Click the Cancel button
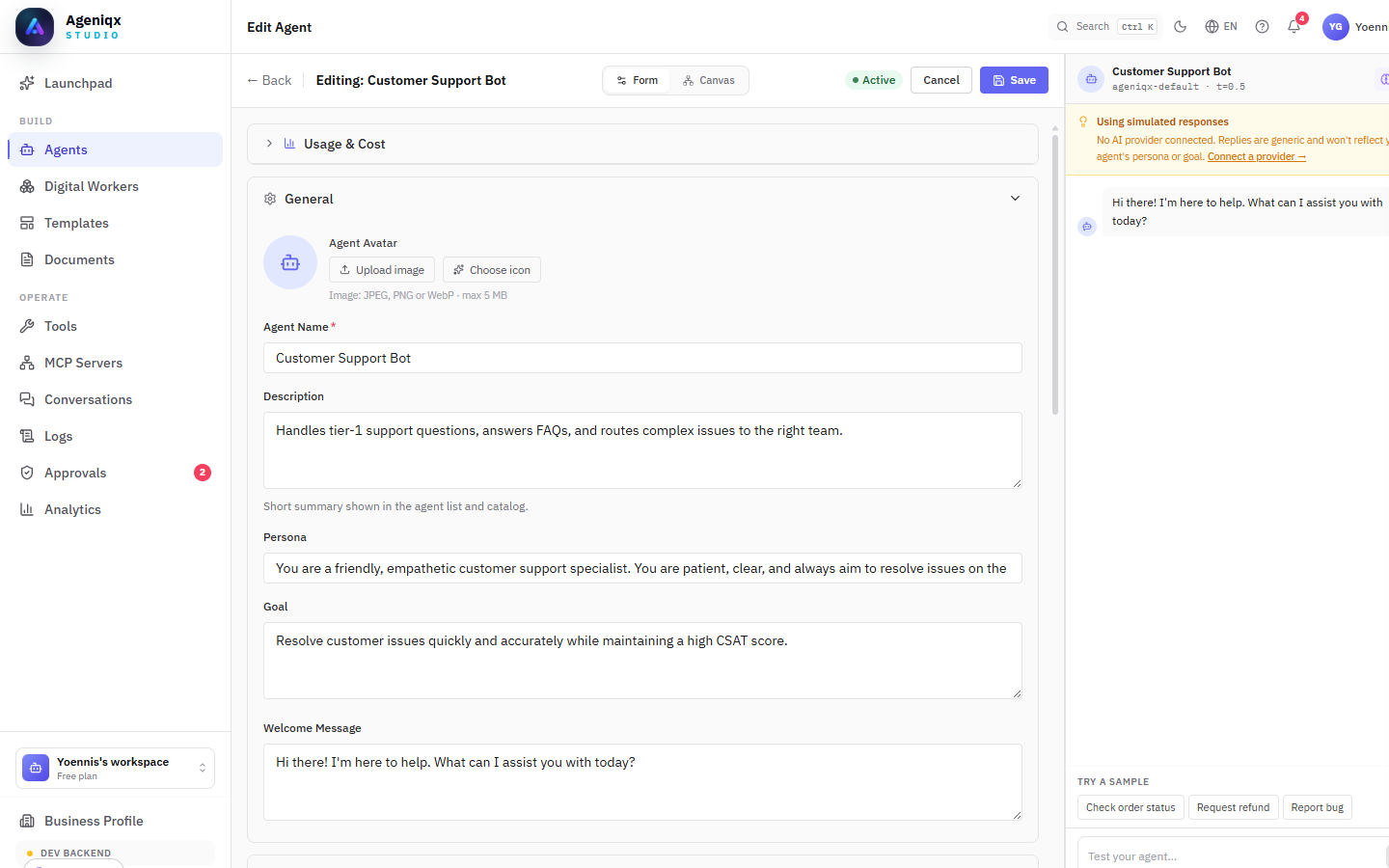1389x868 pixels. coord(941,80)
